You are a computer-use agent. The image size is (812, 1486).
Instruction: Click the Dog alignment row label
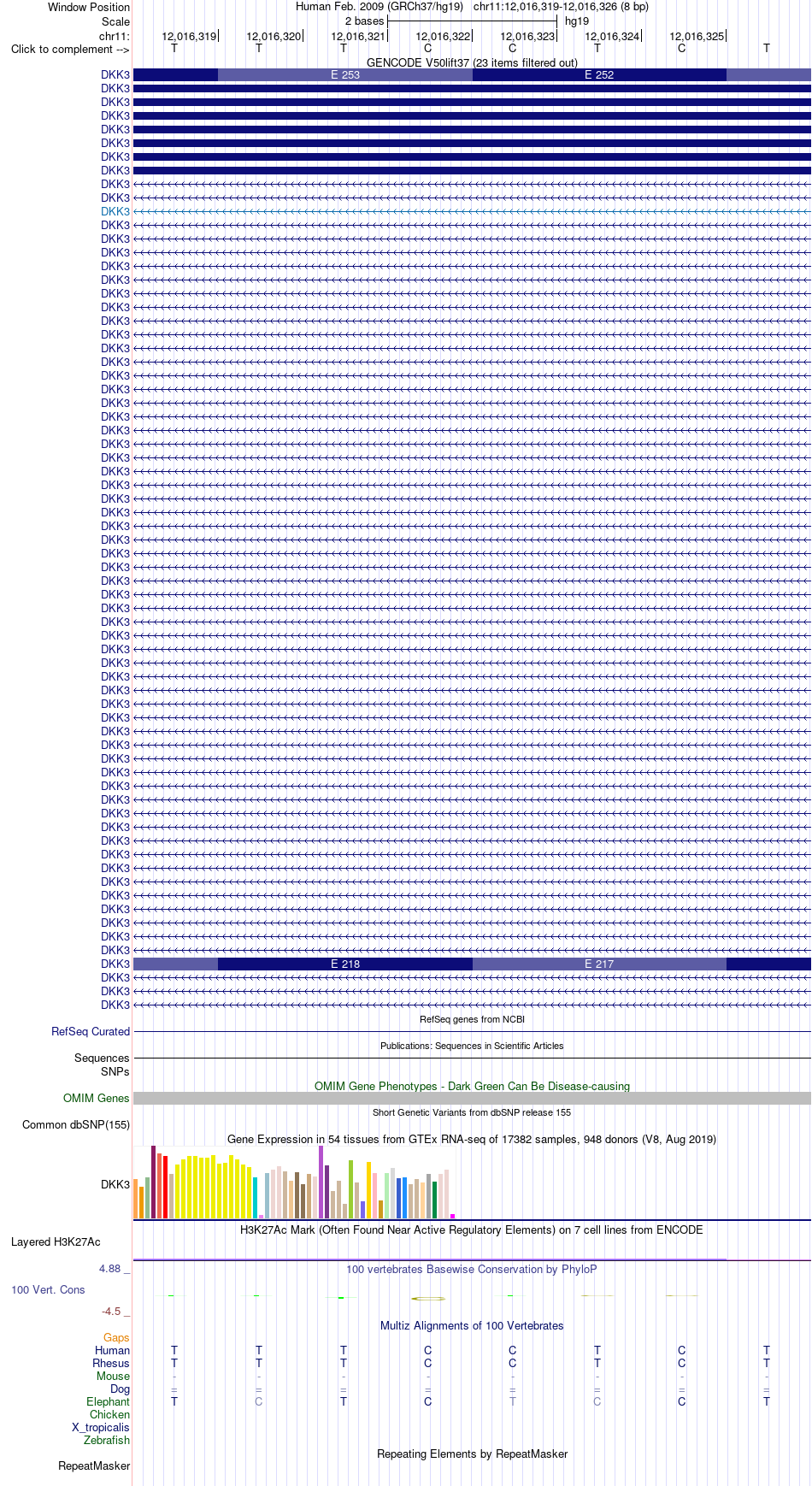(120, 1389)
